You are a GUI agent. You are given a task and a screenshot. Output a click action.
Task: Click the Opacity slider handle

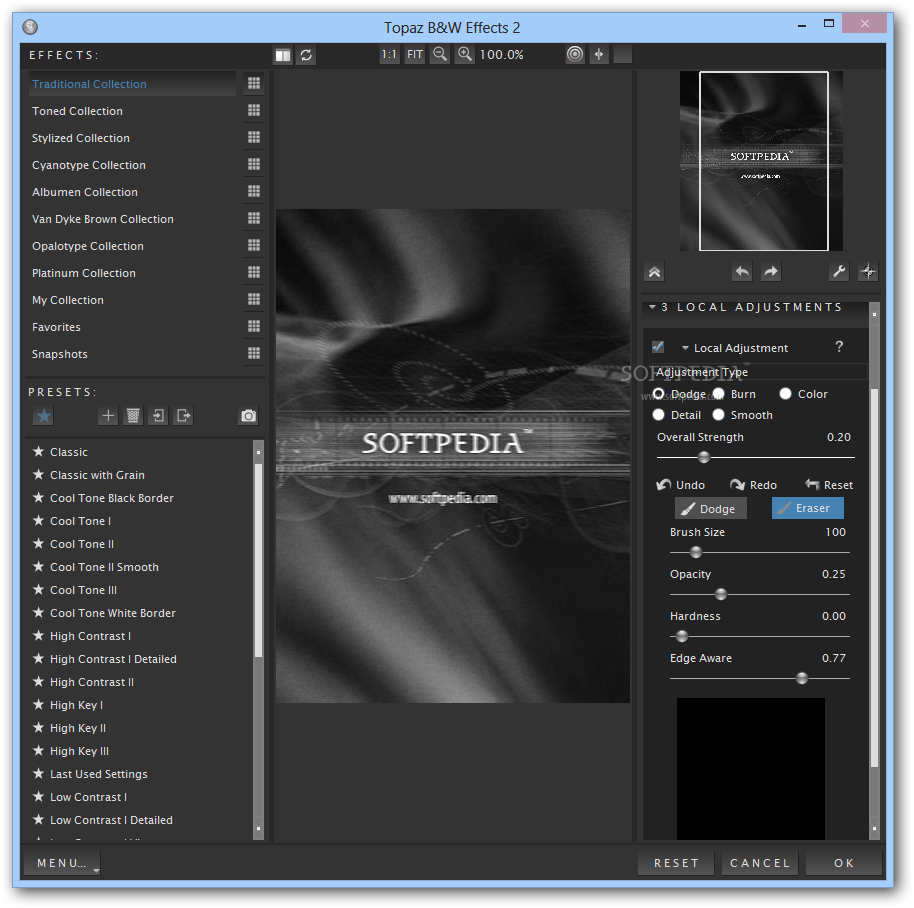(x=721, y=594)
